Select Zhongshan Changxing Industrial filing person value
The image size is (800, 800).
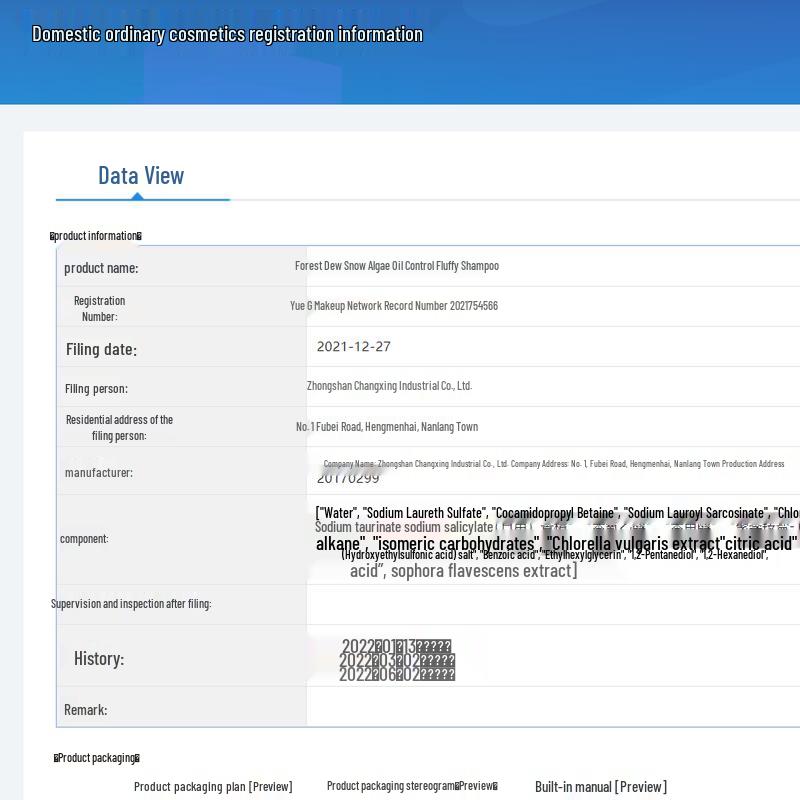point(389,386)
